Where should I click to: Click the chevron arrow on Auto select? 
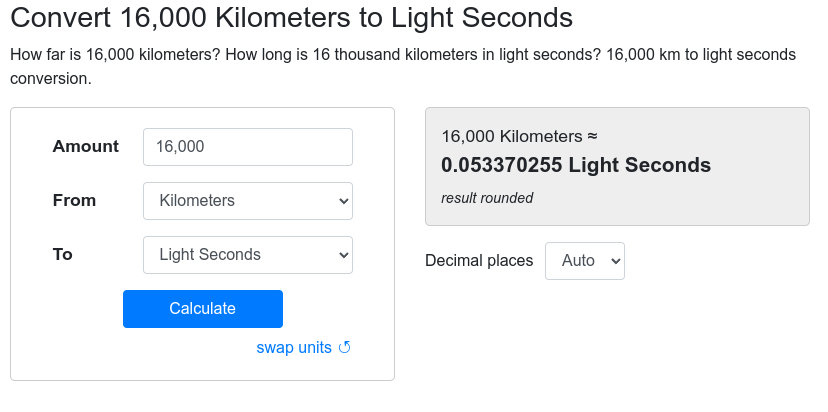(x=615, y=261)
